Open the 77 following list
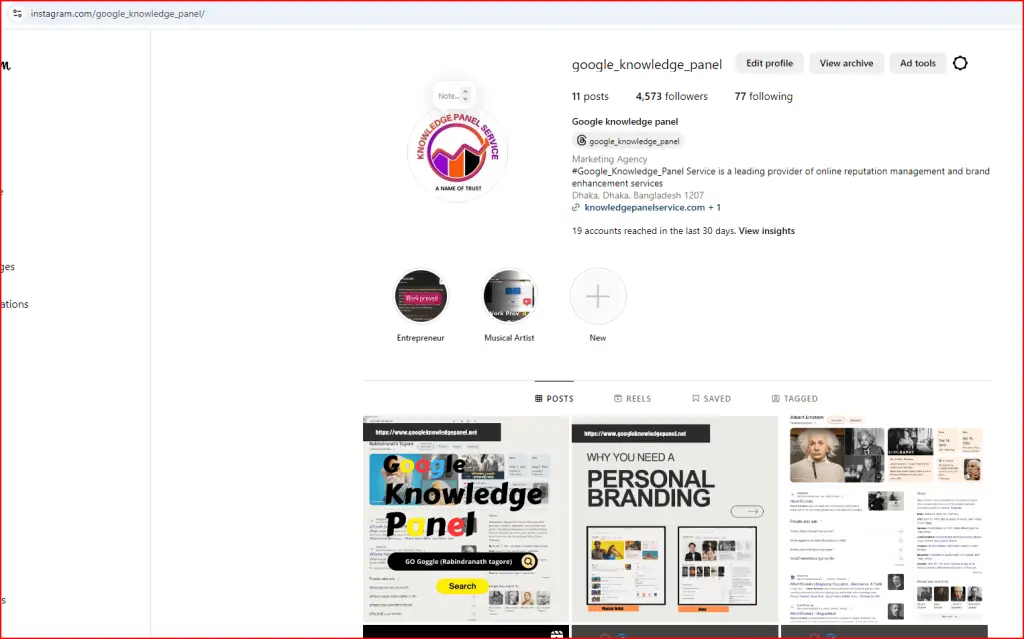Image resolution: width=1024 pixels, height=639 pixels. [x=763, y=96]
